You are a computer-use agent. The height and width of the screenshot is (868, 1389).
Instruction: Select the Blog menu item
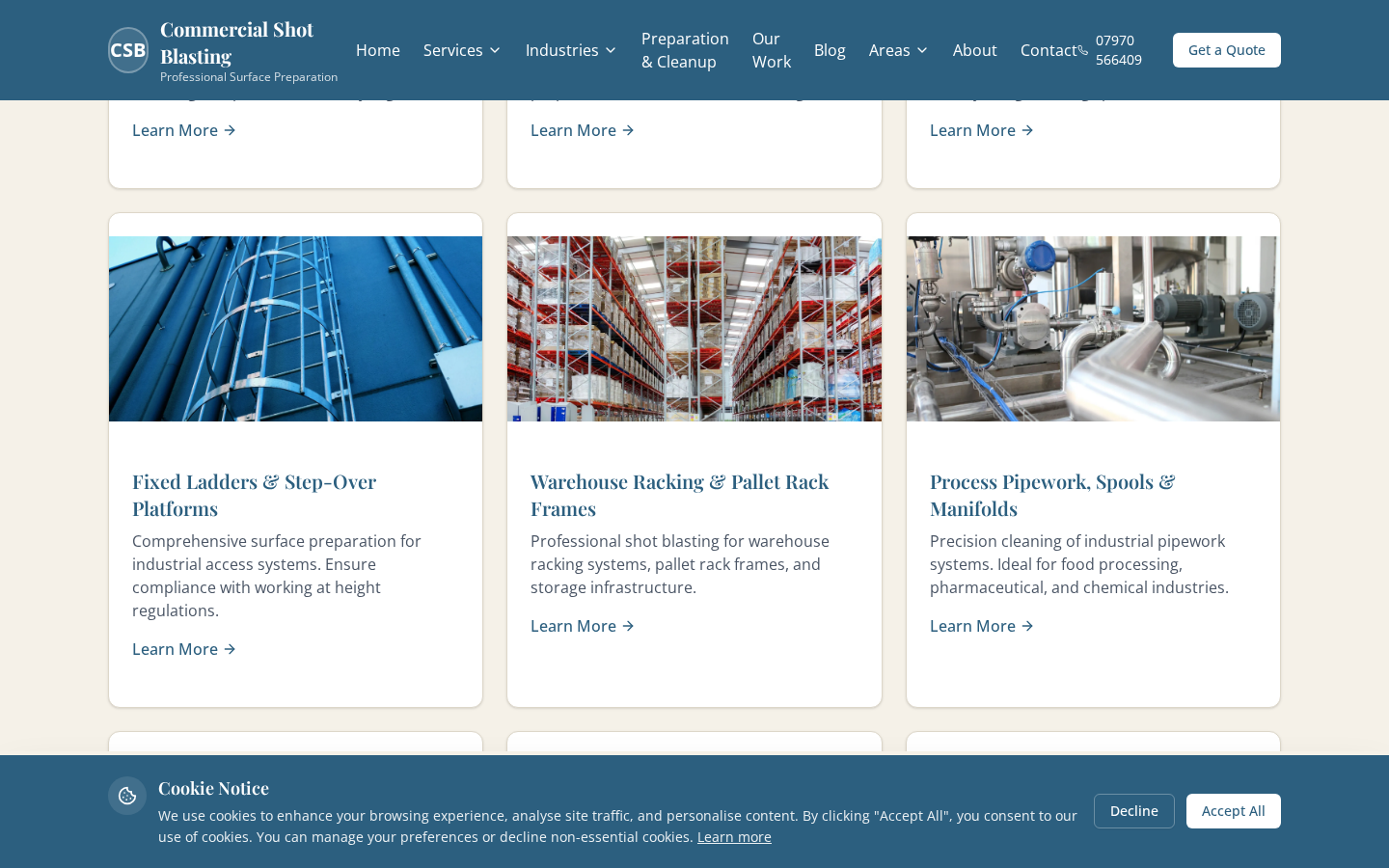coord(830,50)
